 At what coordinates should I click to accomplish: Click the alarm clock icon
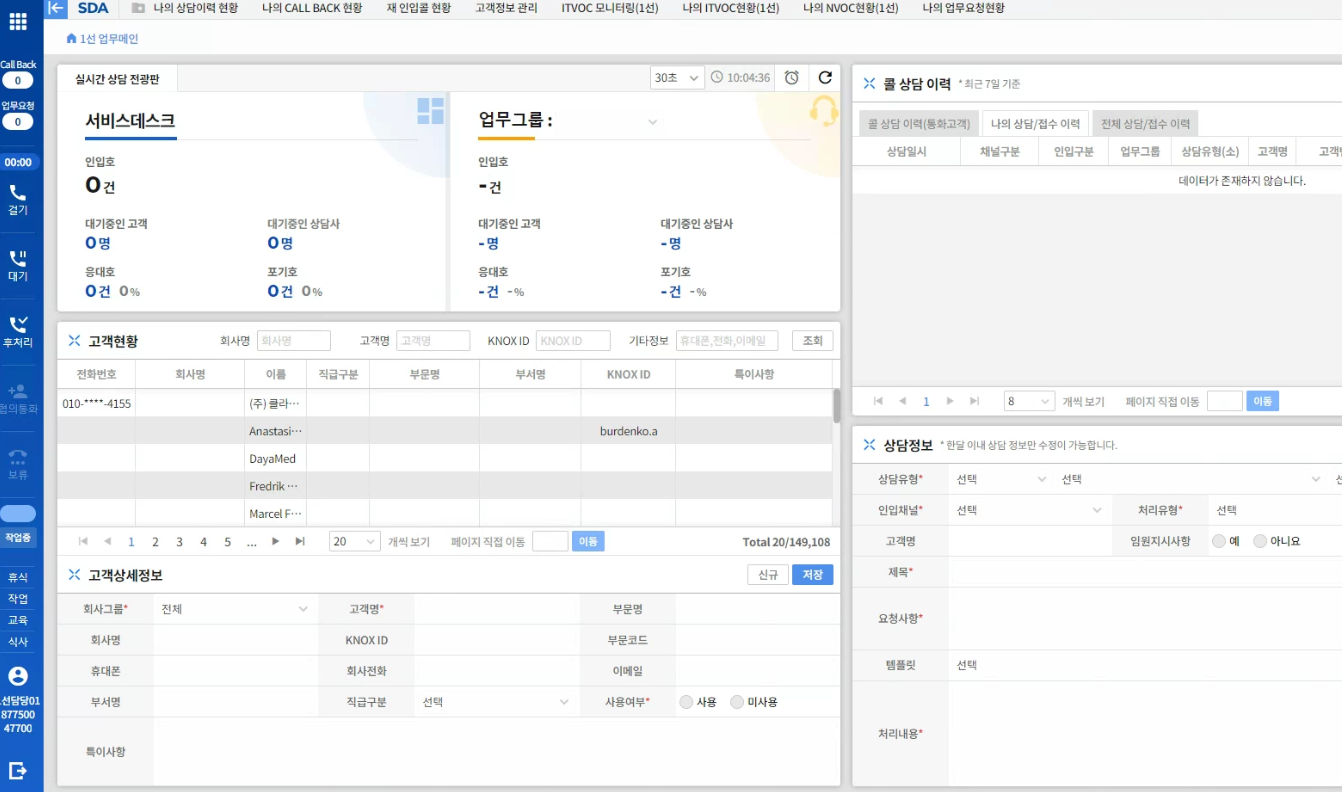(791, 78)
